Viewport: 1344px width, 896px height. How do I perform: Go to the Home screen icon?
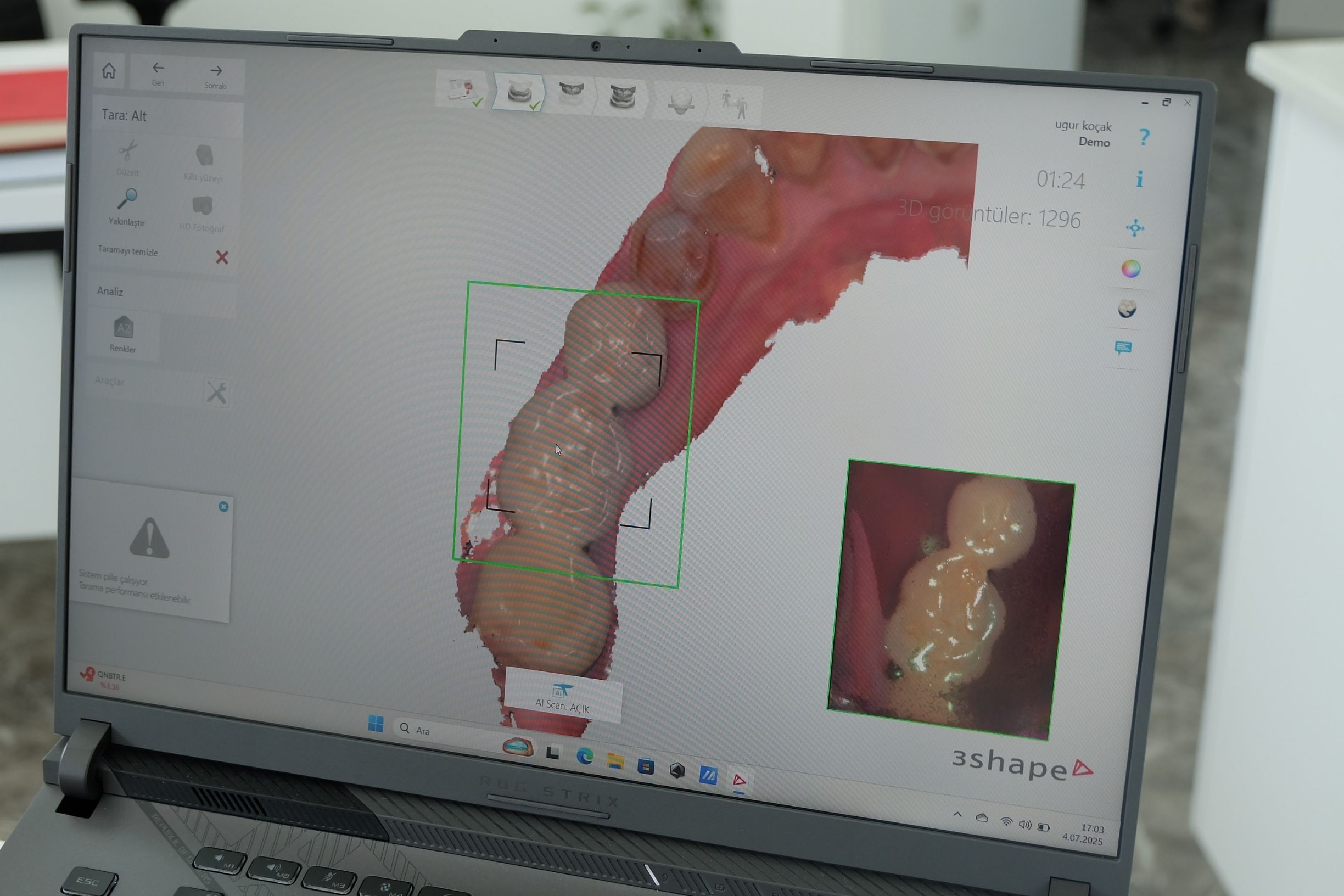click(x=109, y=71)
